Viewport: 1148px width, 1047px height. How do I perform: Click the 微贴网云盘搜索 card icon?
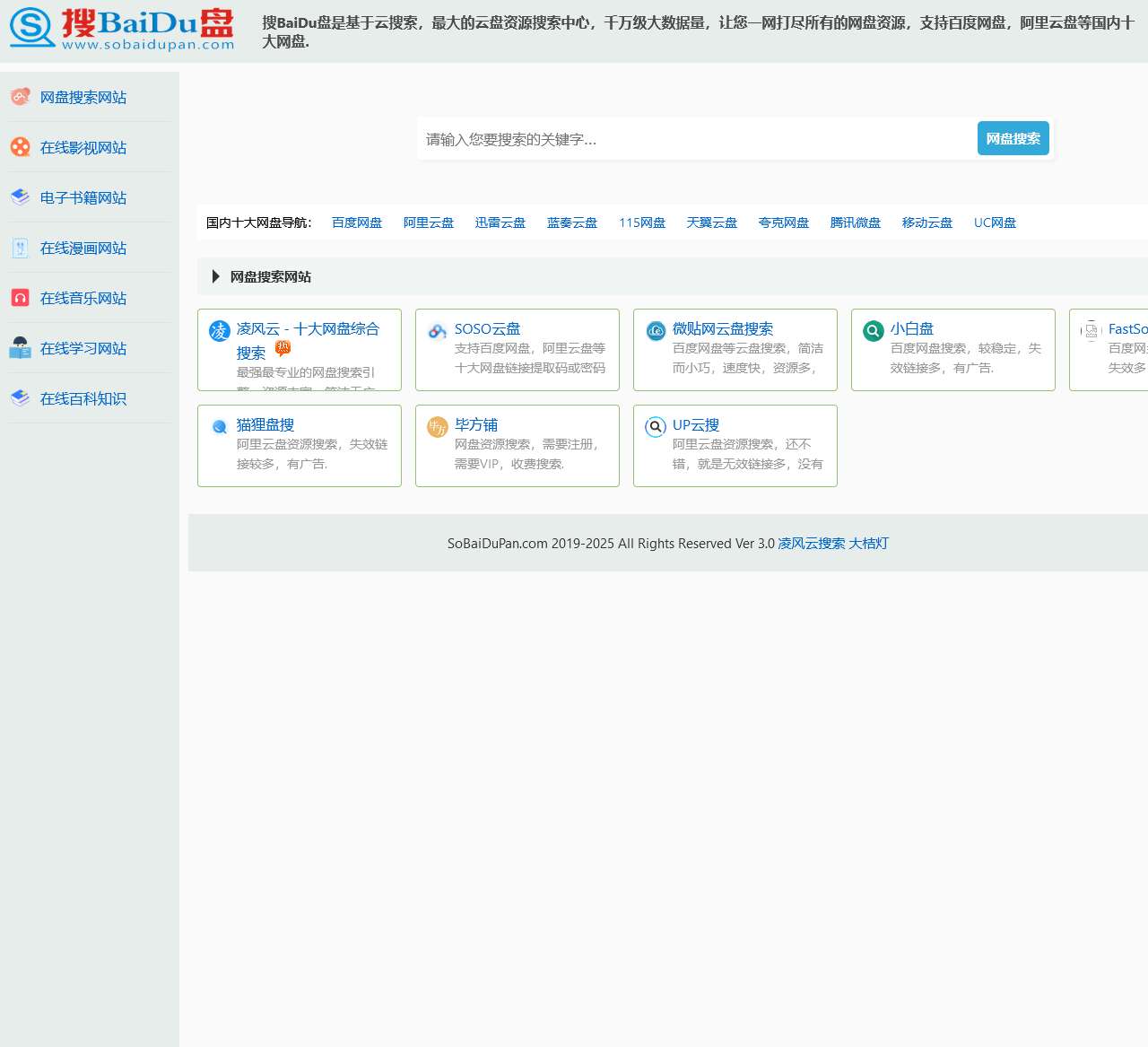pos(656,331)
